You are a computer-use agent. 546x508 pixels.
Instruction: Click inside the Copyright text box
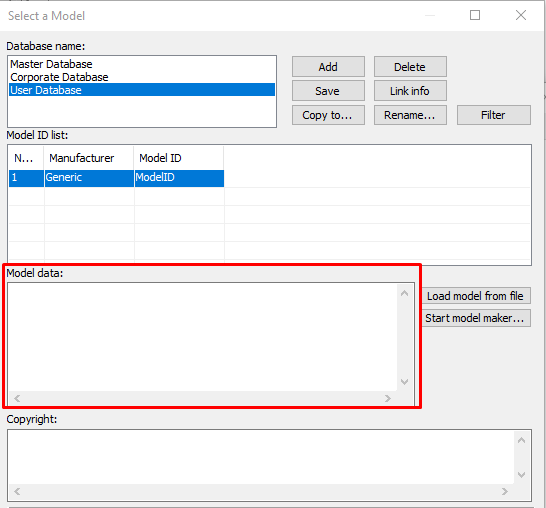261,457
